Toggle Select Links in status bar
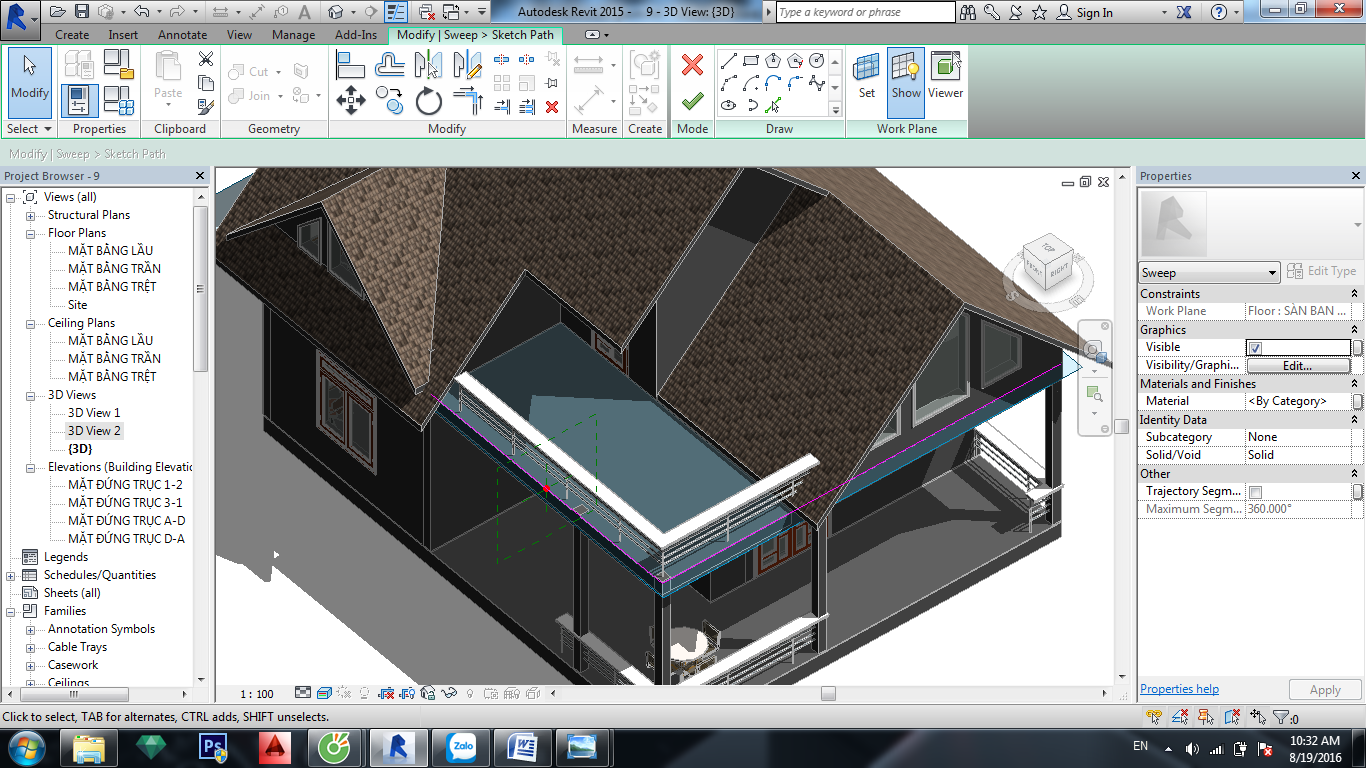Screen dimensions: 1366x768 (x=1154, y=717)
